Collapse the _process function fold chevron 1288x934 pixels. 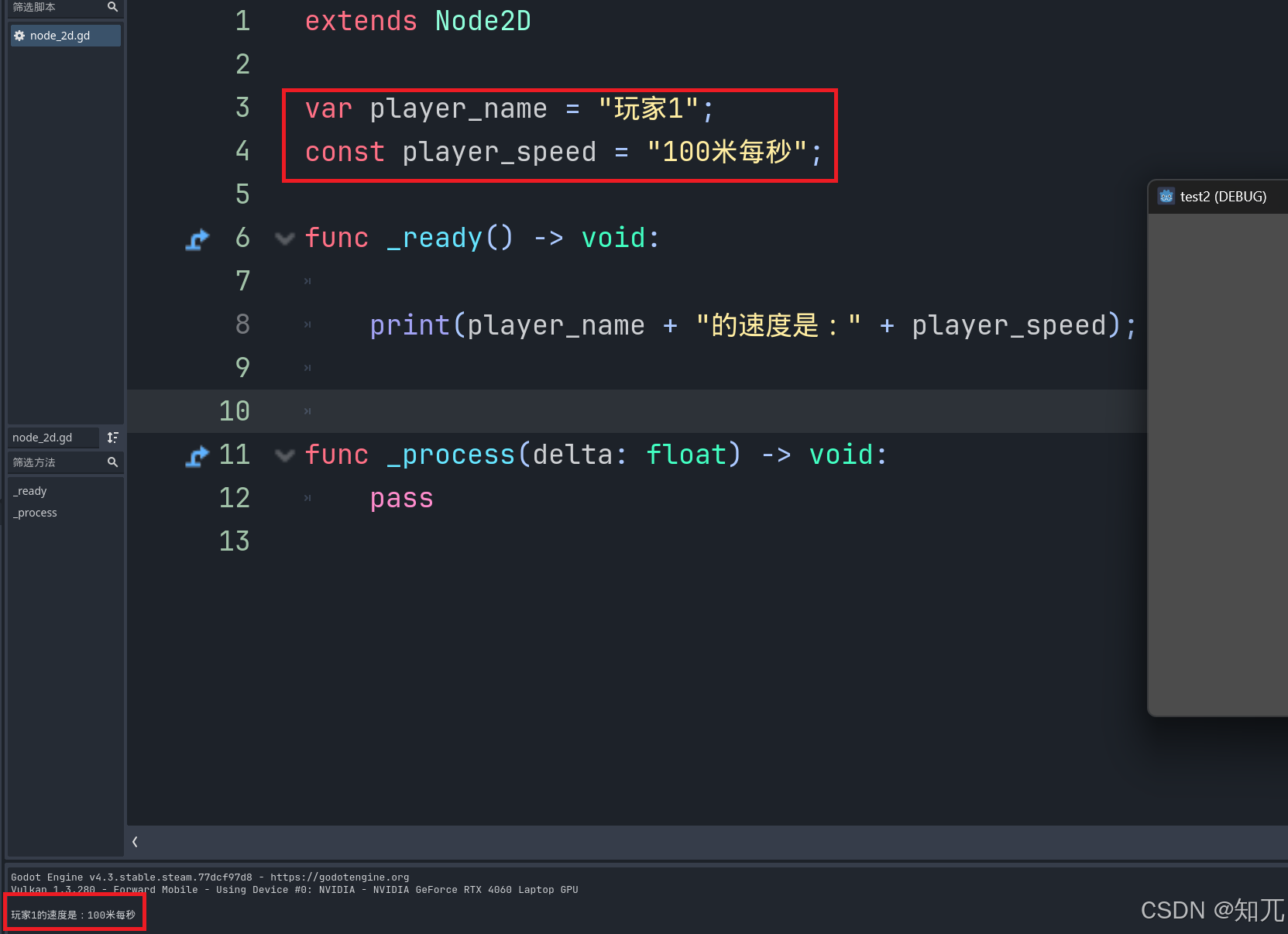click(284, 455)
